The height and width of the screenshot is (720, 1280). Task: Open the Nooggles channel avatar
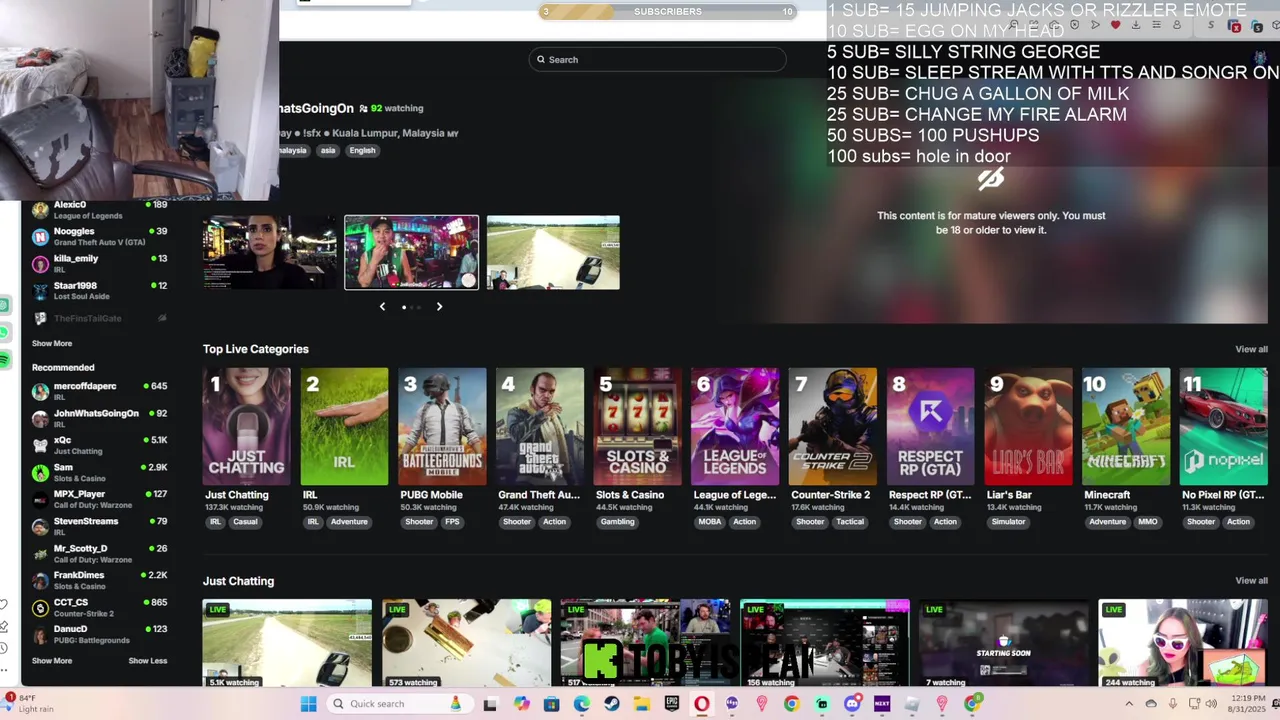click(40, 237)
